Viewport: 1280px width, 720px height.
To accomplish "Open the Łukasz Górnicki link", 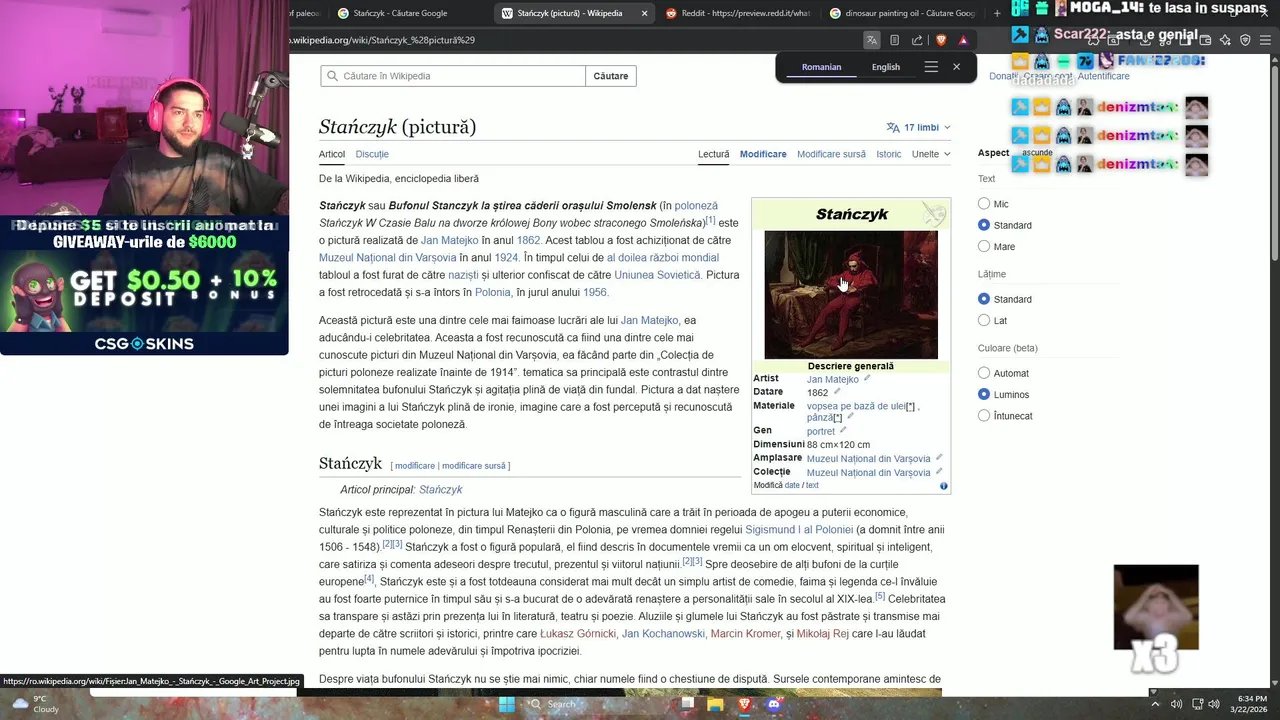I will pyautogui.click(x=578, y=634).
